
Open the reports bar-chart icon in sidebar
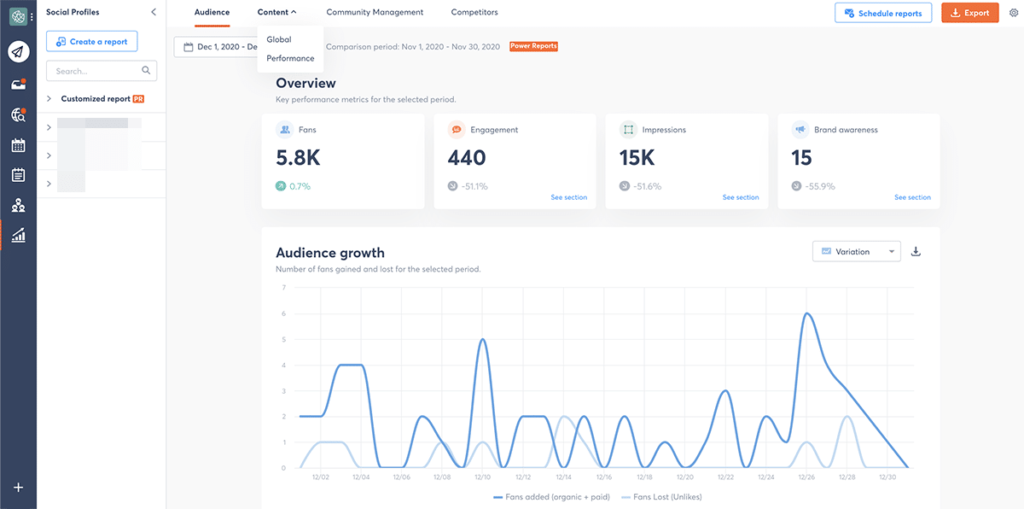tap(18, 236)
